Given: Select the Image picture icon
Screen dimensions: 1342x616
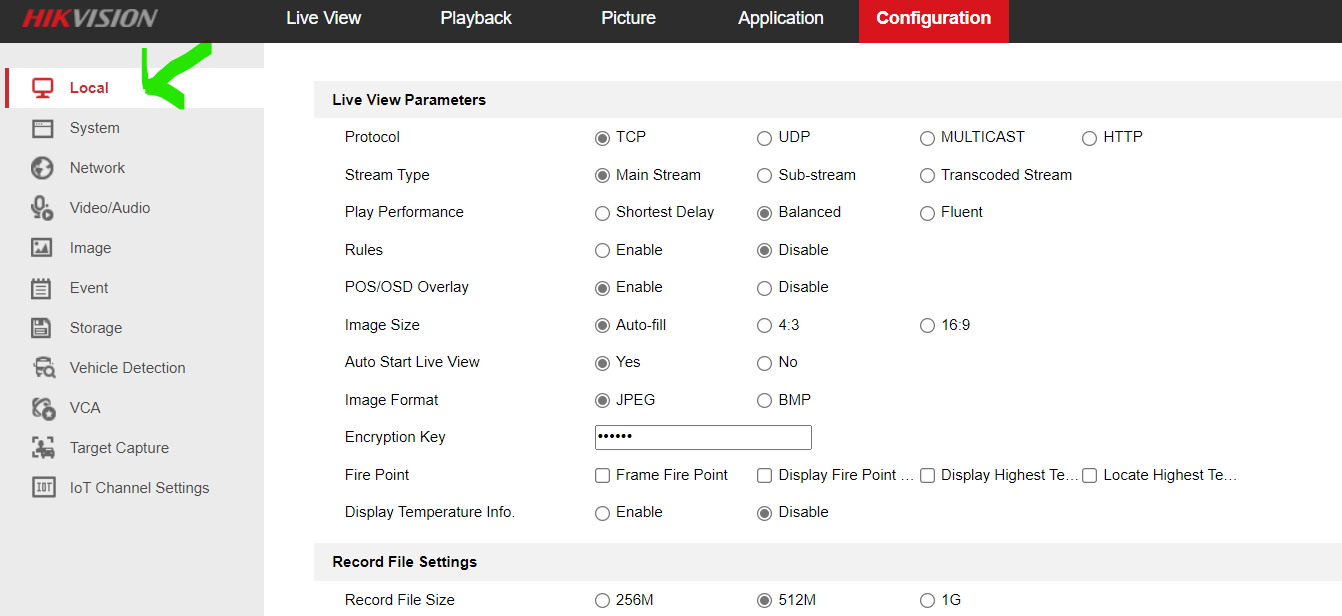Looking at the screenshot, I should pyautogui.click(x=42, y=248).
